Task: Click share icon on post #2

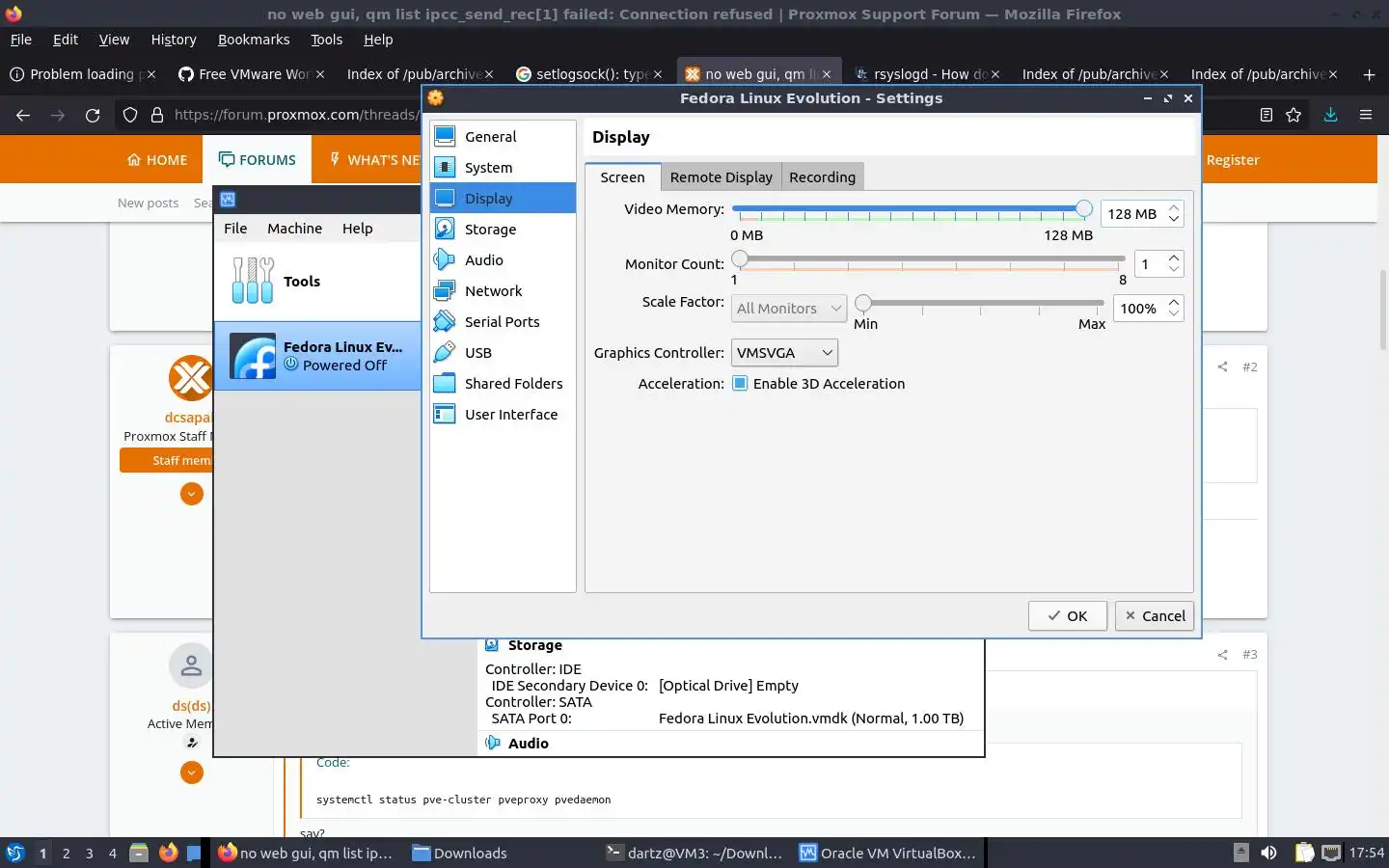Action: [1222, 366]
